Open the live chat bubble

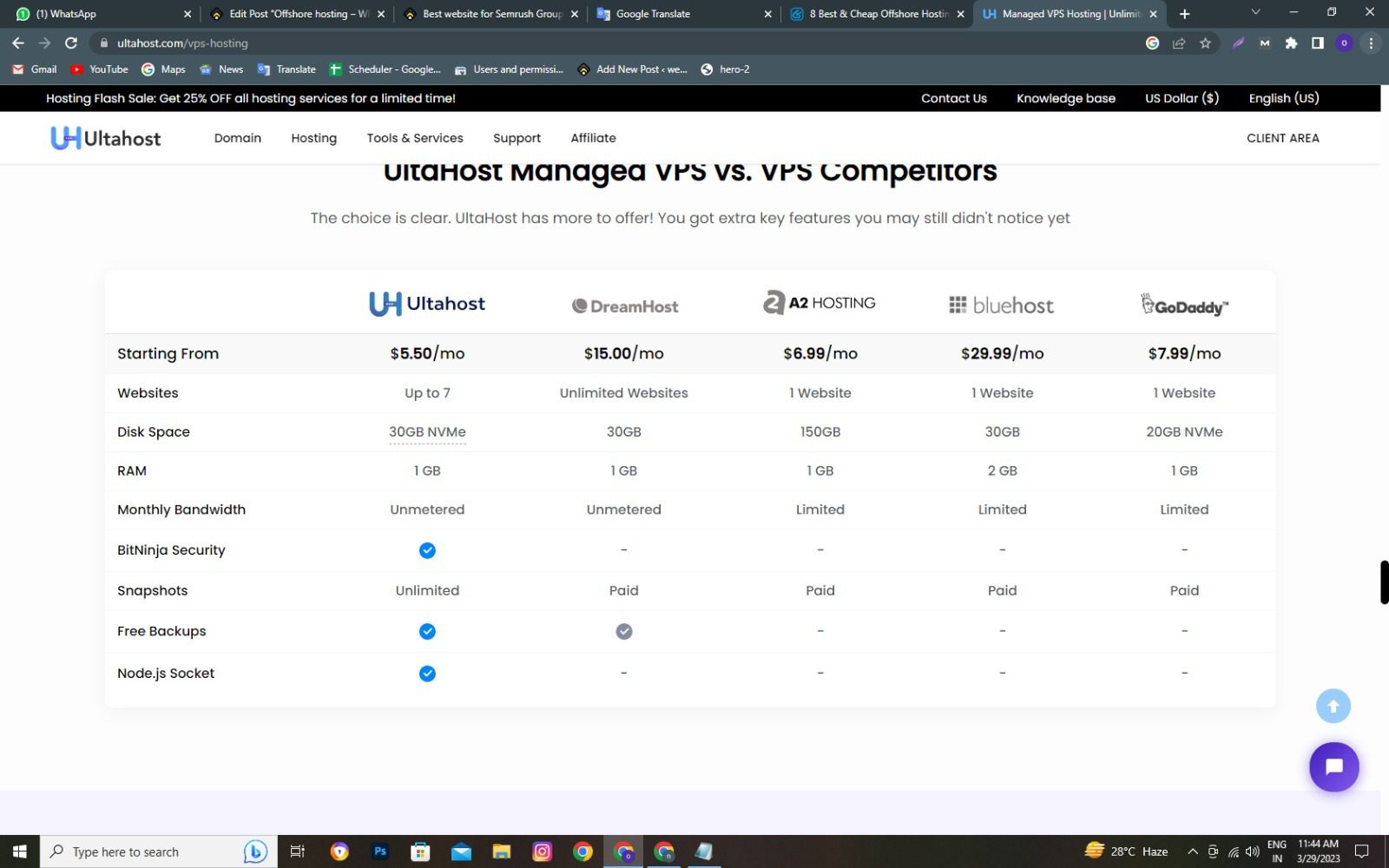tap(1334, 766)
